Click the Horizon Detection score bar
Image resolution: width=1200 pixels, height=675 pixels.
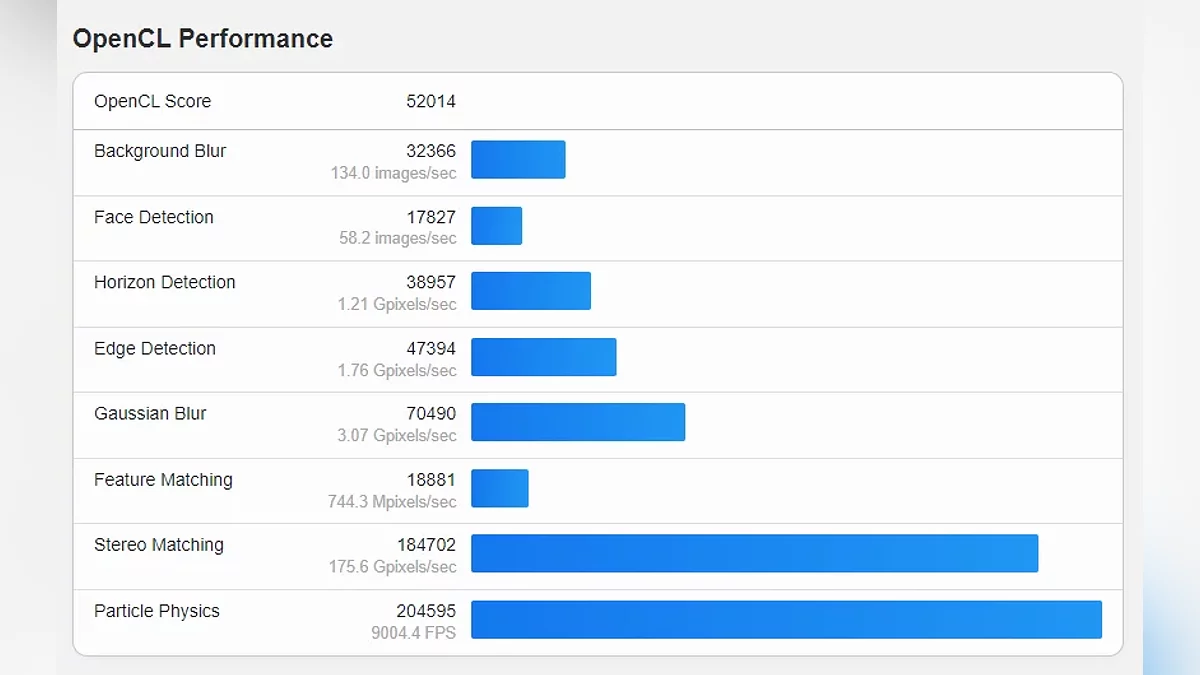(x=531, y=291)
